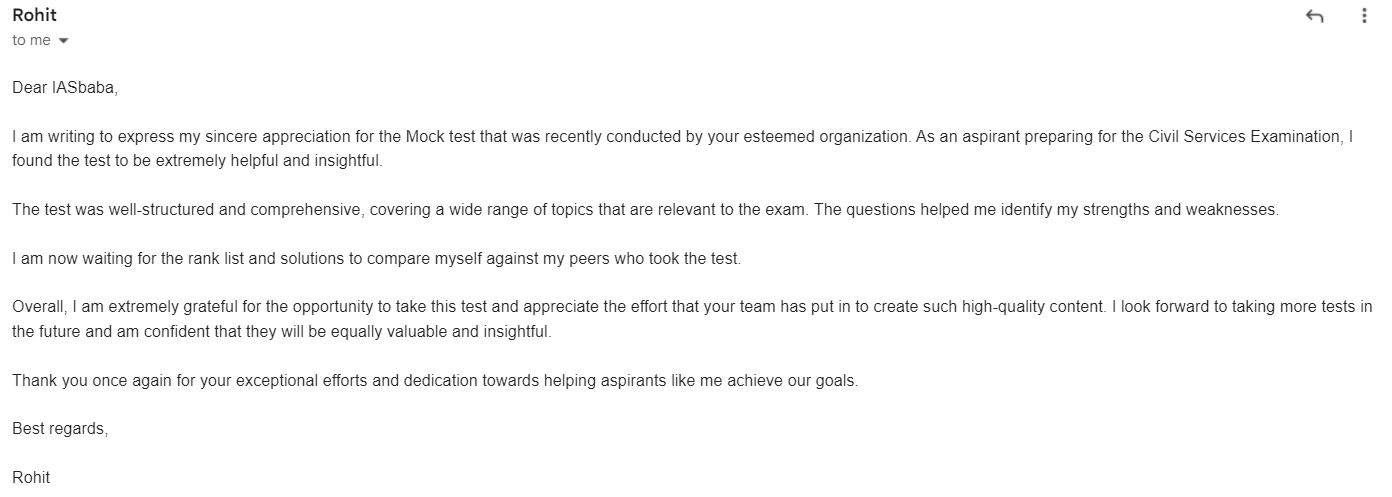
Task: Click the sender name Rohit in header
Action: point(34,15)
